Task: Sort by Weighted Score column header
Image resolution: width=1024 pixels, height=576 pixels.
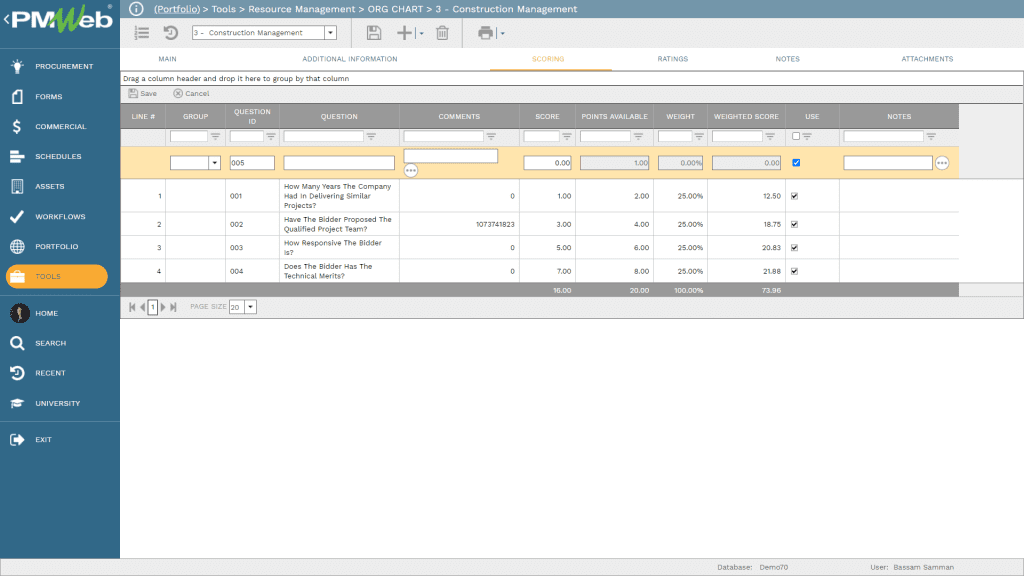Action: pyautogui.click(x=746, y=116)
